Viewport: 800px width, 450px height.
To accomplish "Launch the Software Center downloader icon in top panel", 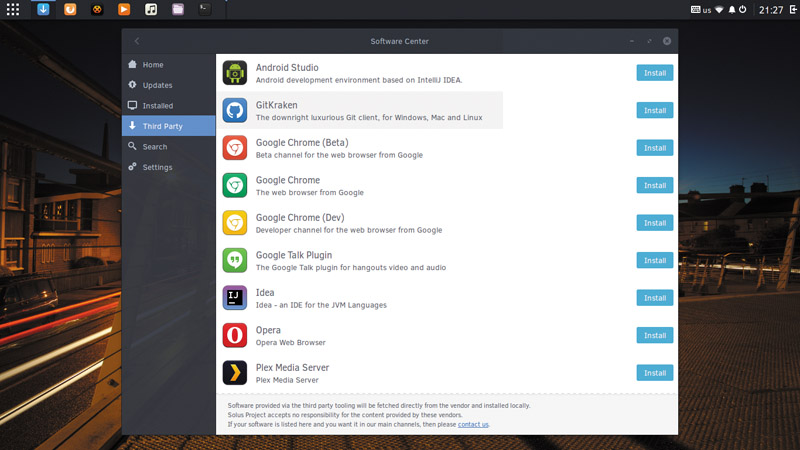I will (43, 9).
